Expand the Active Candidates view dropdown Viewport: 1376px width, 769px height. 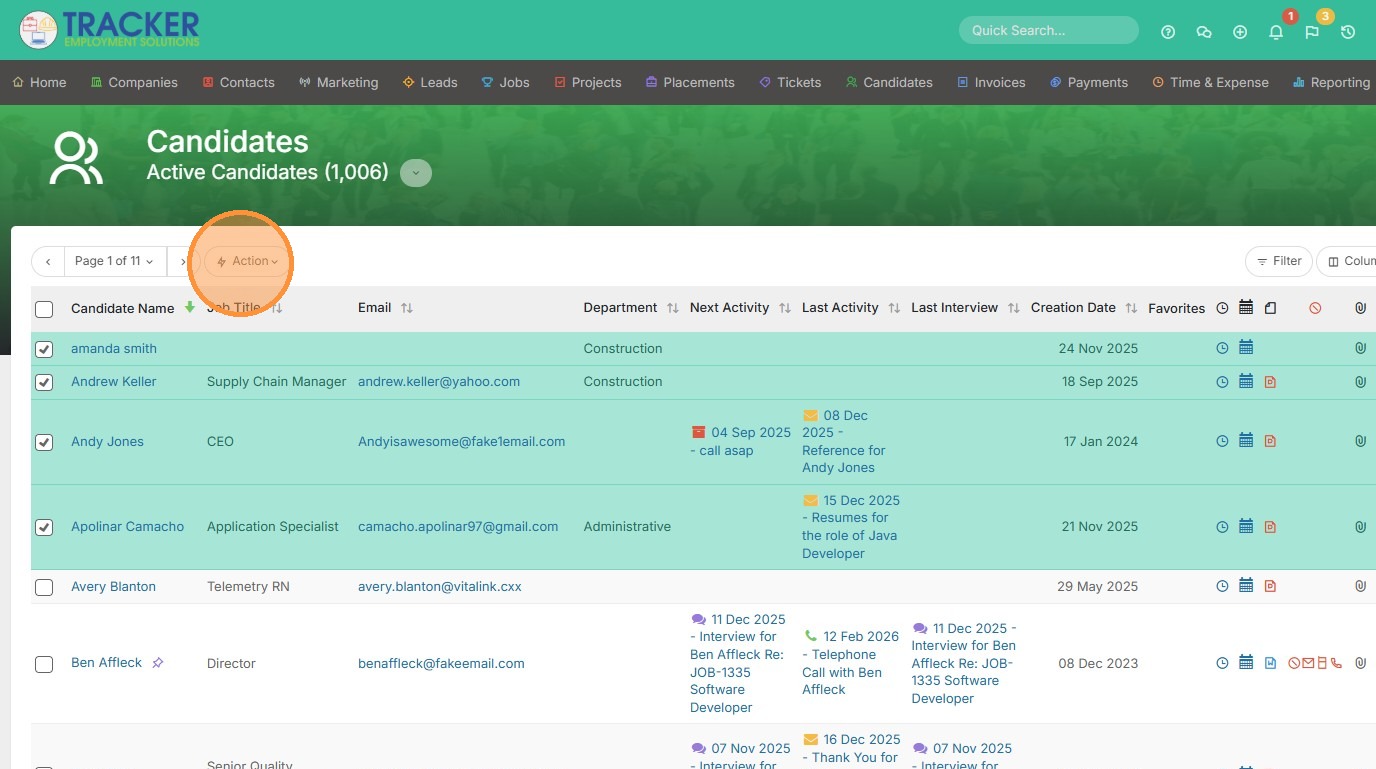coord(416,173)
